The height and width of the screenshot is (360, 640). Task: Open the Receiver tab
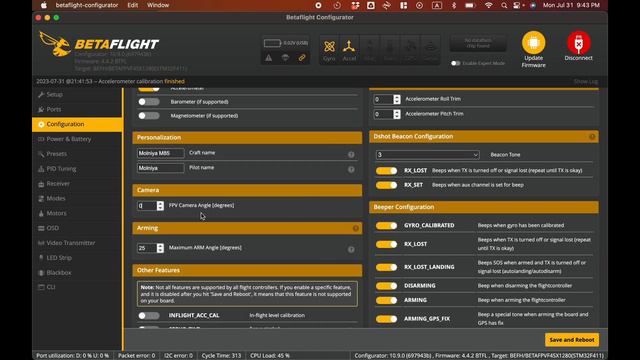pos(77,184)
